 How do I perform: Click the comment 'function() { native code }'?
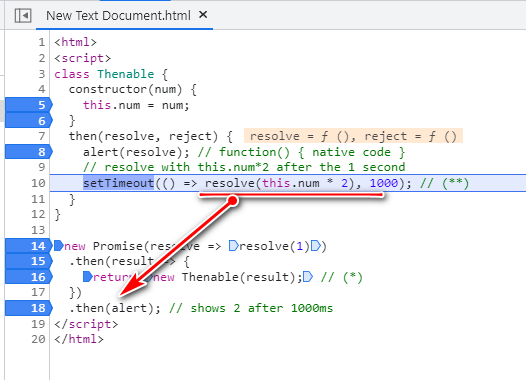point(301,152)
